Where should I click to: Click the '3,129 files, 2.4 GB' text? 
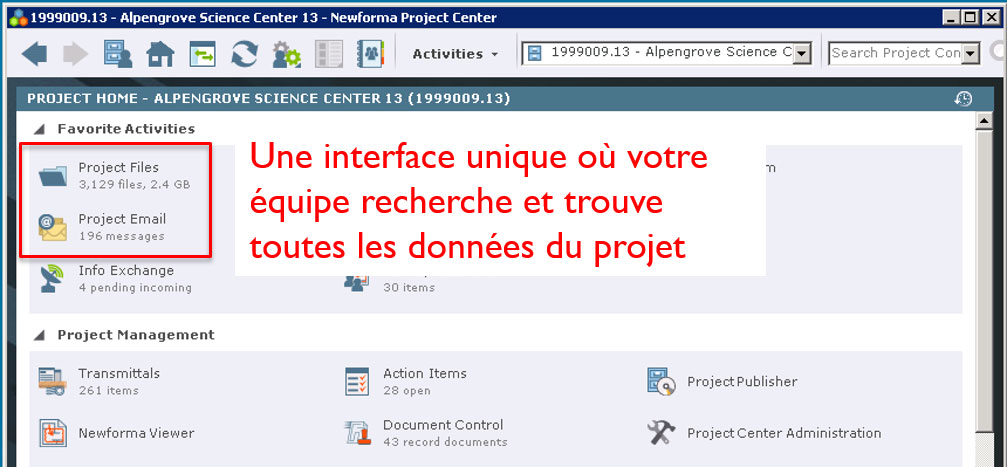coord(134,184)
